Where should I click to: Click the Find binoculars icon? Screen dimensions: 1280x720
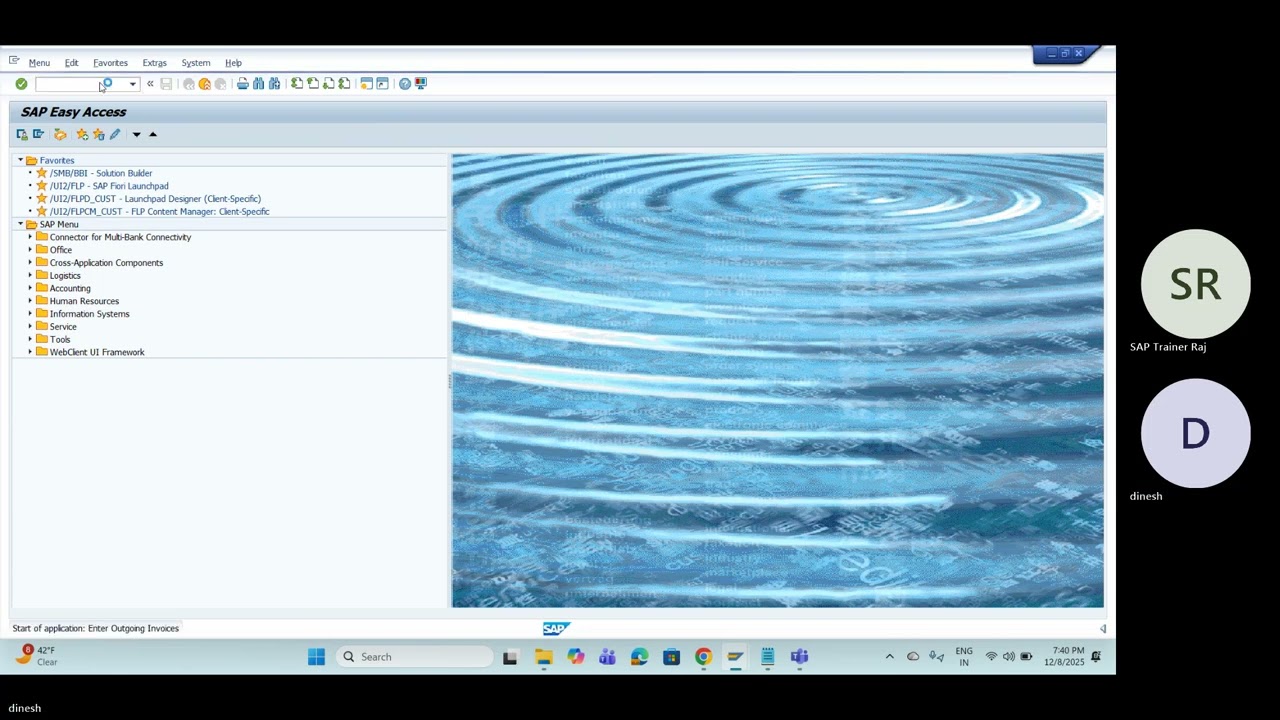[x=258, y=84]
